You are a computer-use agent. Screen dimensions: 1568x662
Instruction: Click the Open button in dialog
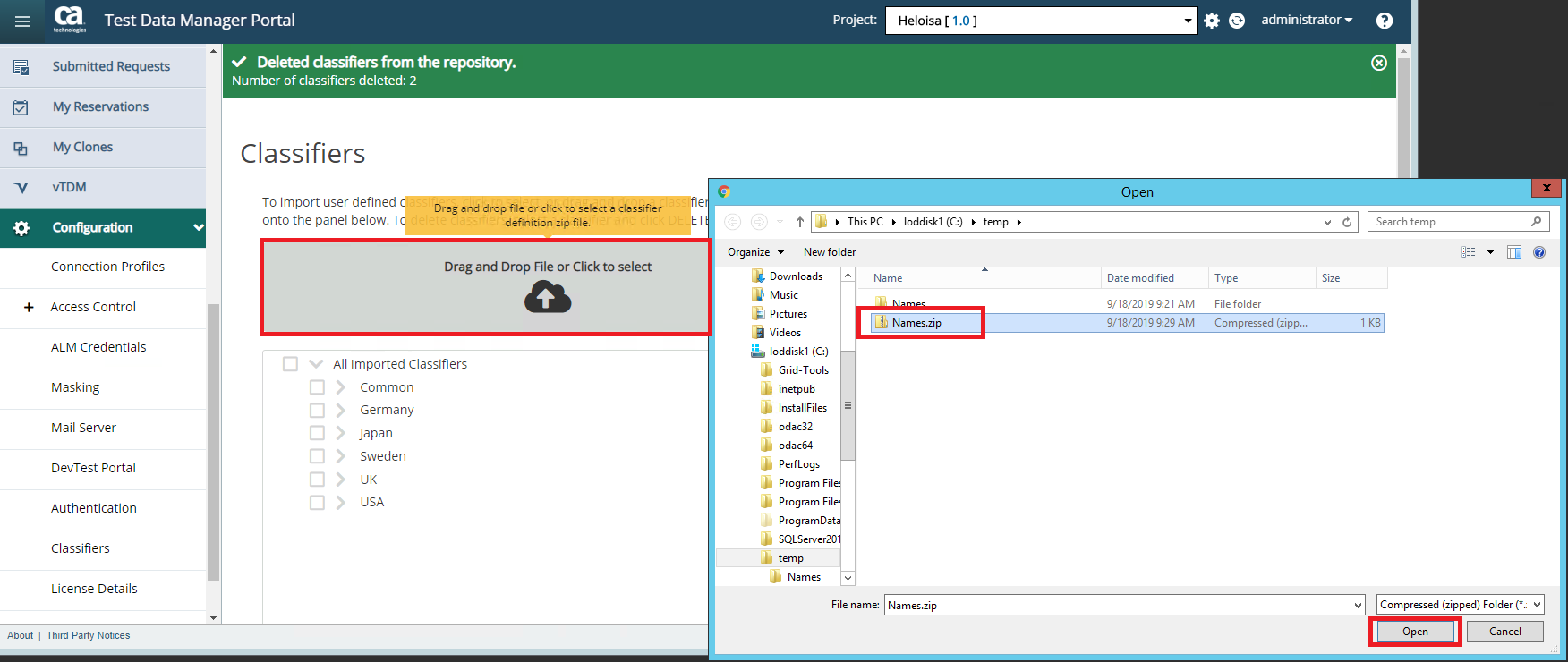[1415, 632]
